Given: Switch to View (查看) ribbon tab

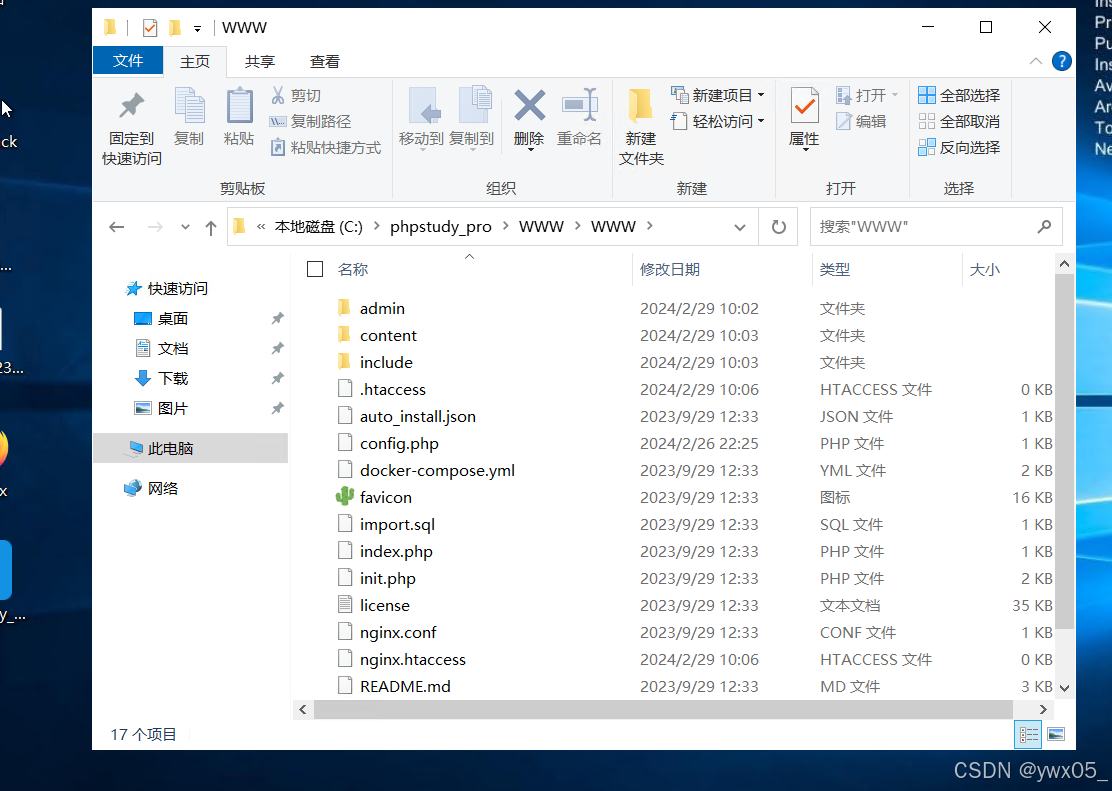Looking at the screenshot, I should (325, 62).
